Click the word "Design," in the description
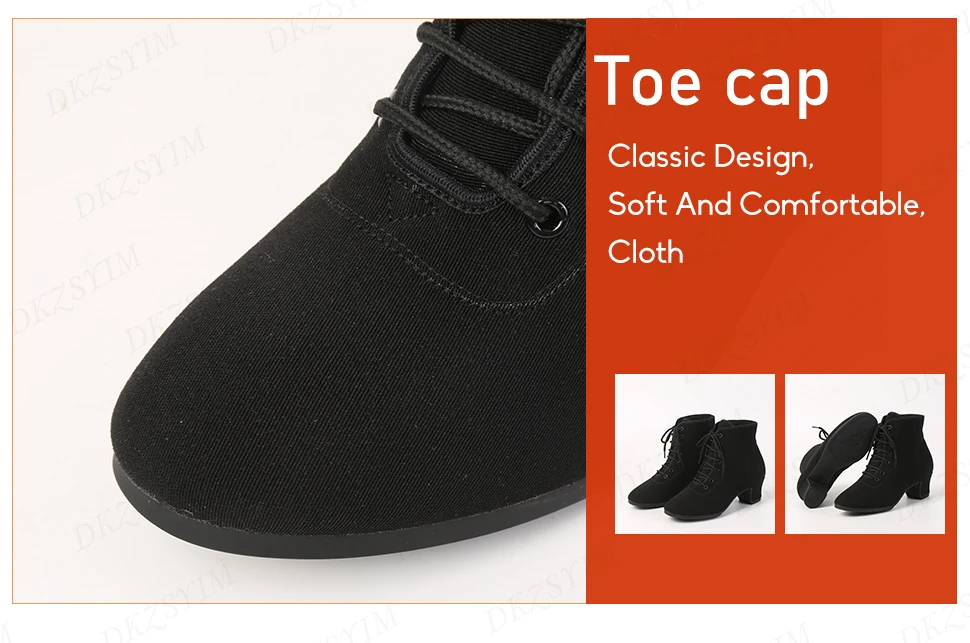The image size is (970, 643). click(764, 157)
